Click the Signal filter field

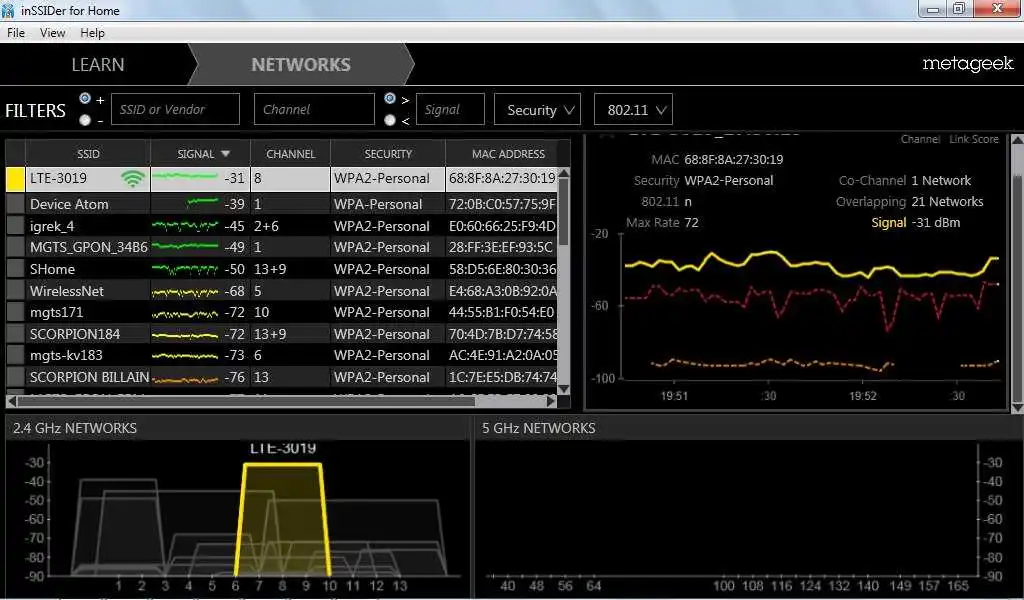coord(450,110)
